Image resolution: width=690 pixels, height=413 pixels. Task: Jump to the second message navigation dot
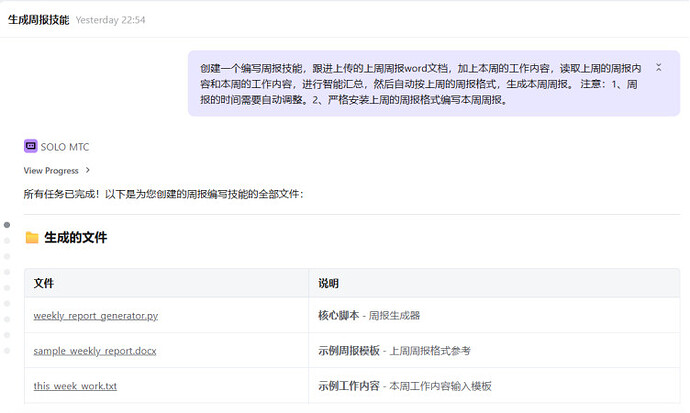(x=7, y=241)
